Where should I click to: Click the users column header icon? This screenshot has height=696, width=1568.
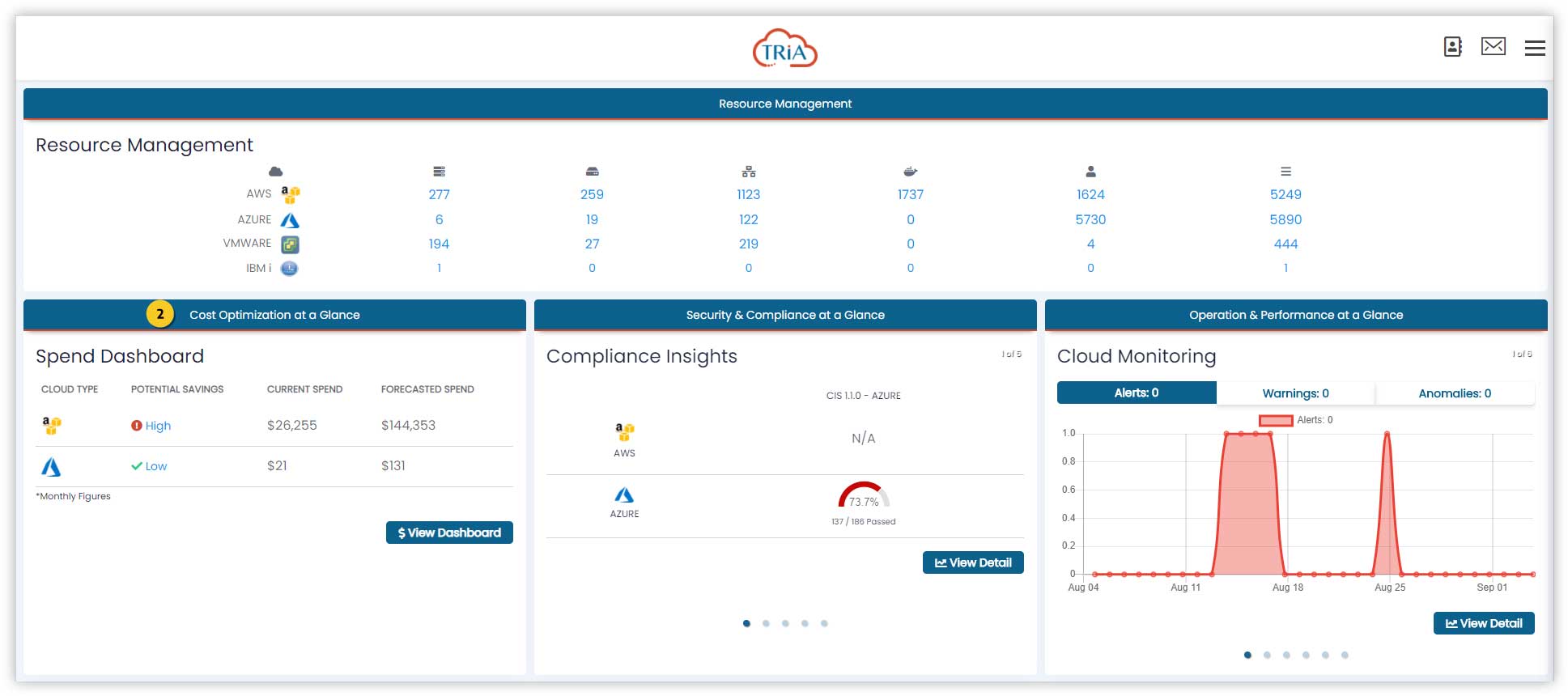(x=1090, y=172)
